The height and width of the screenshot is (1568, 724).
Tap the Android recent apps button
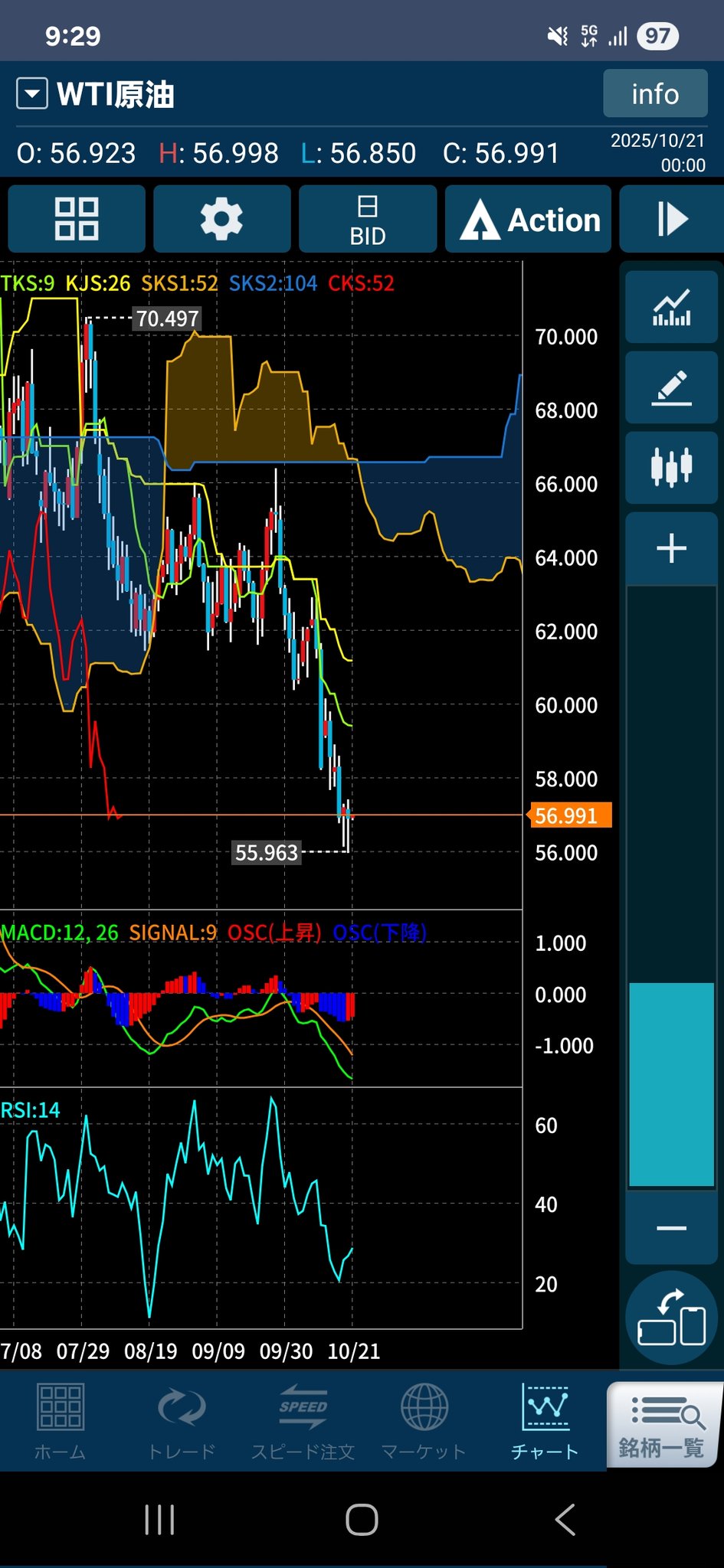(x=159, y=1520)
